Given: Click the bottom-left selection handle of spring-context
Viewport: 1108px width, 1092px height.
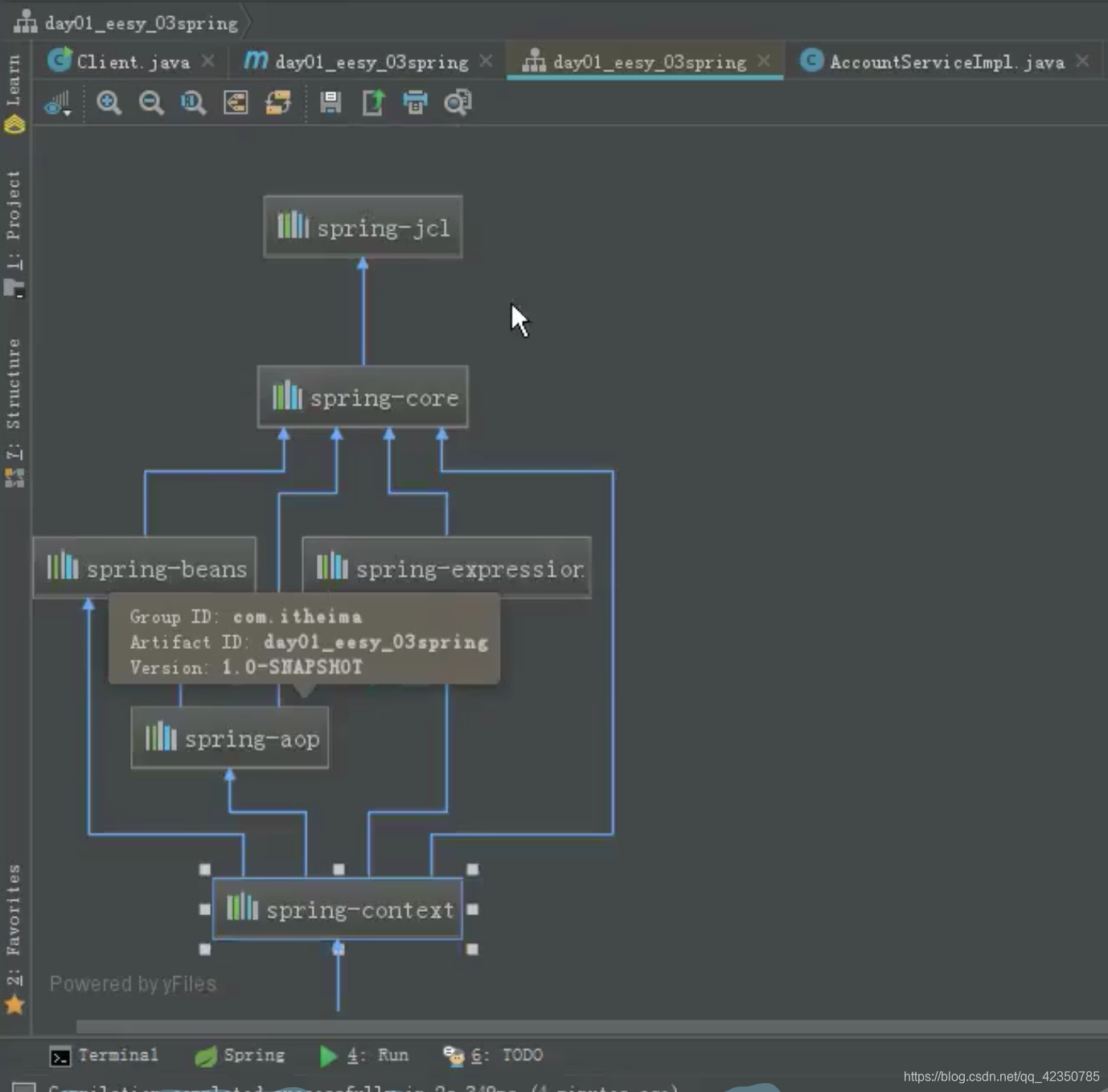Looking at the screenshot, I should click(x=205, y=949).
